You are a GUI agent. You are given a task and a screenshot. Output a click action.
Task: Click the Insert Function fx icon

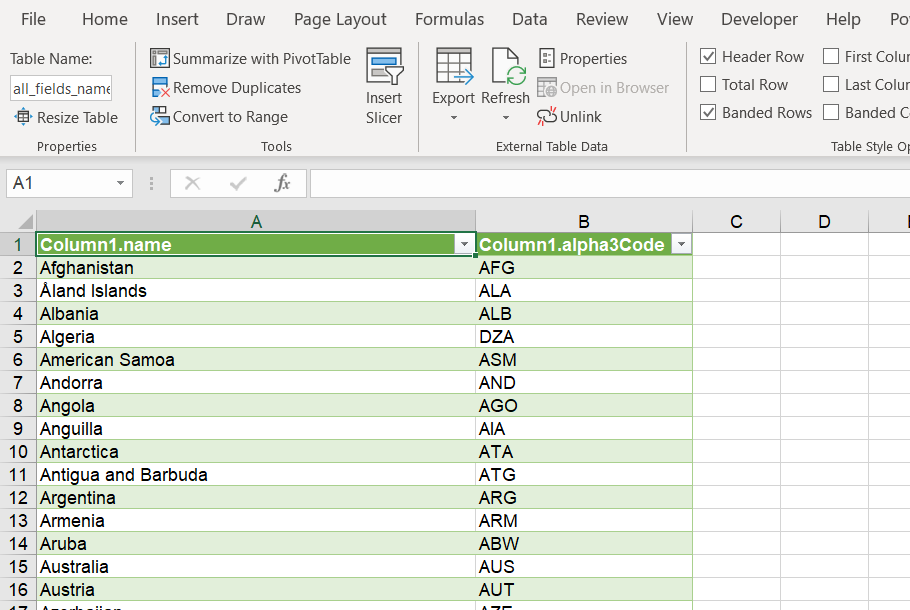click(282, 183)
